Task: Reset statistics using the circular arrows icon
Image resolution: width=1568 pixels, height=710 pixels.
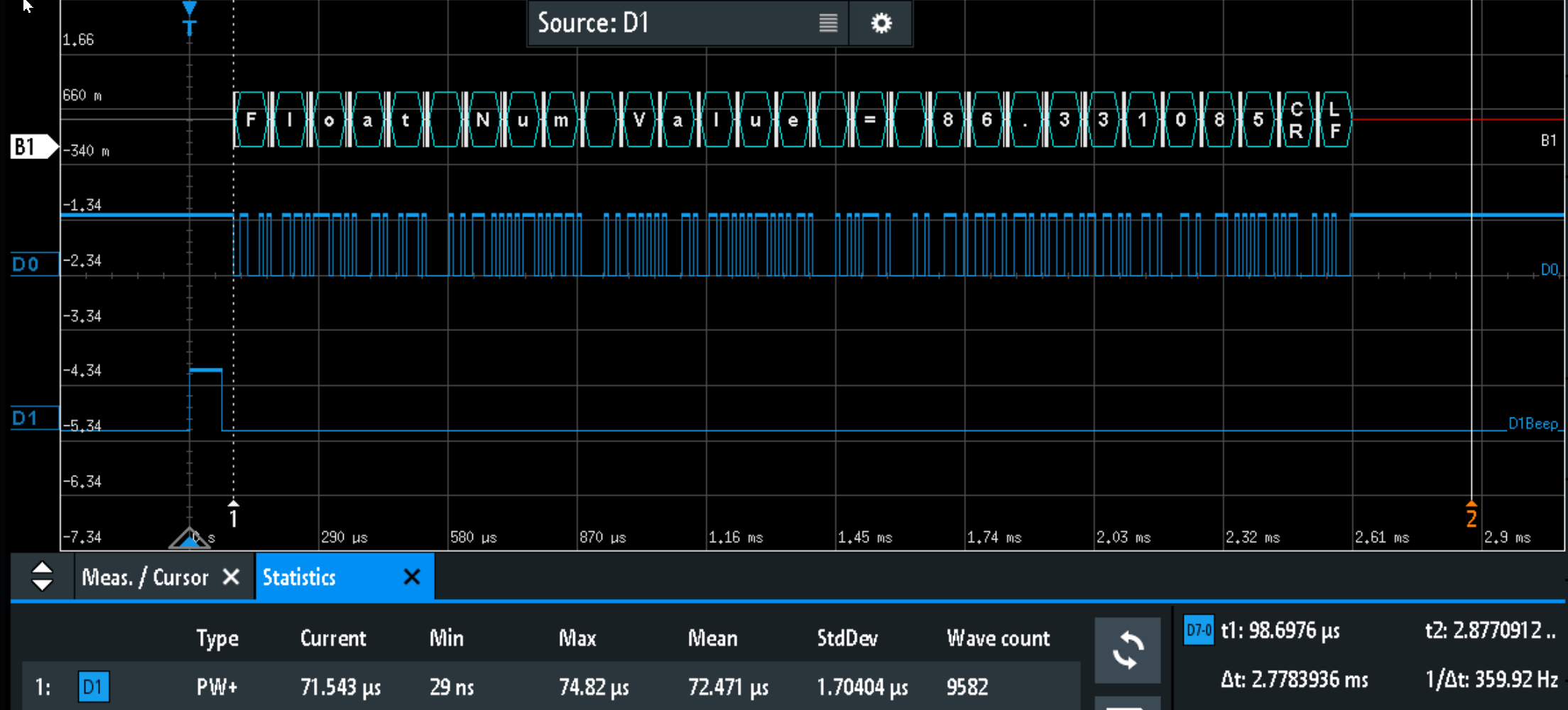Action: pyautogui.click(x=1128, y=650)
